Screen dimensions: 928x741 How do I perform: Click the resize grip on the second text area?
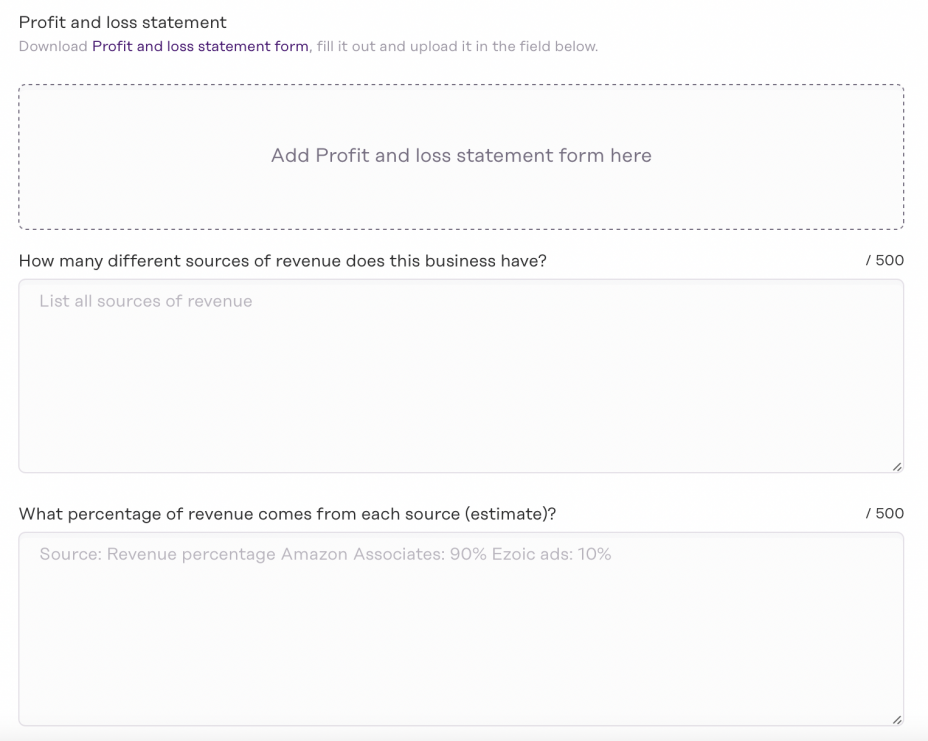tap(896, 716)
